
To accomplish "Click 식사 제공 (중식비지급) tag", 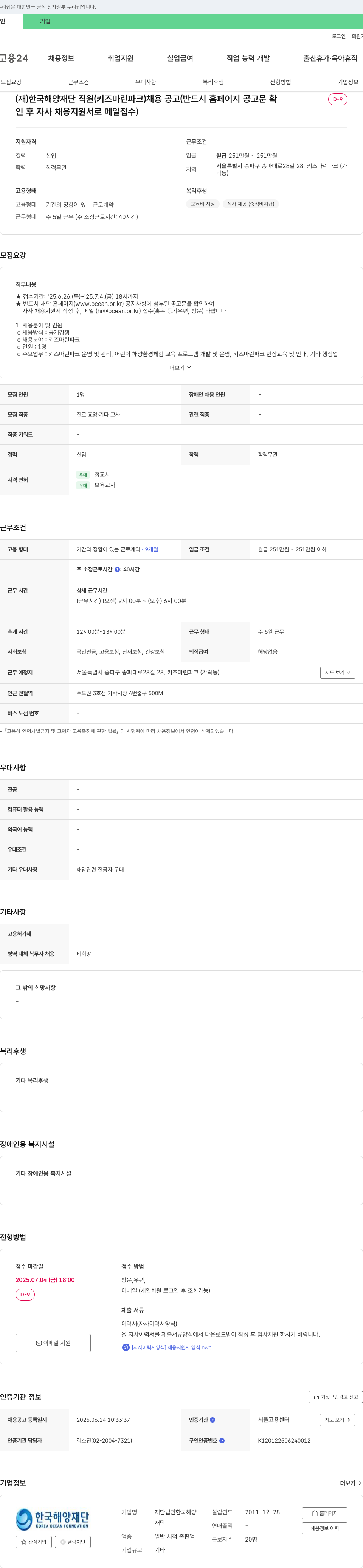I will (x=250, y=204).
